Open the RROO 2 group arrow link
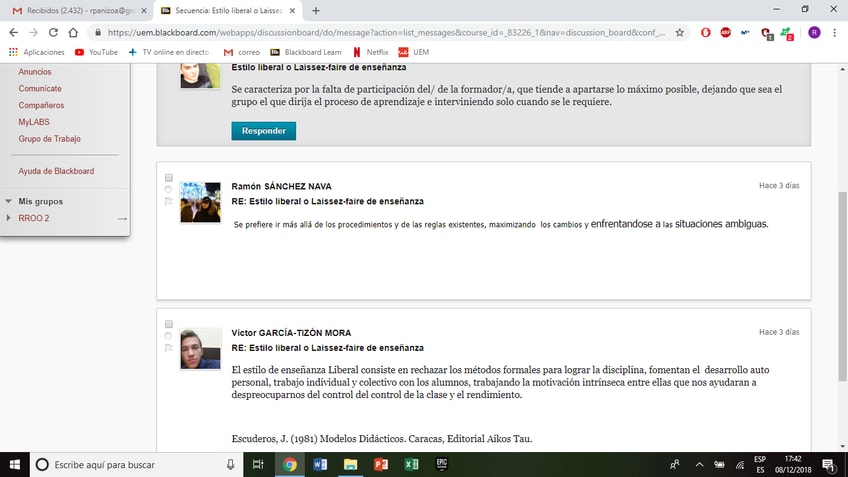848x477 pixels. [x=122, y=218]
